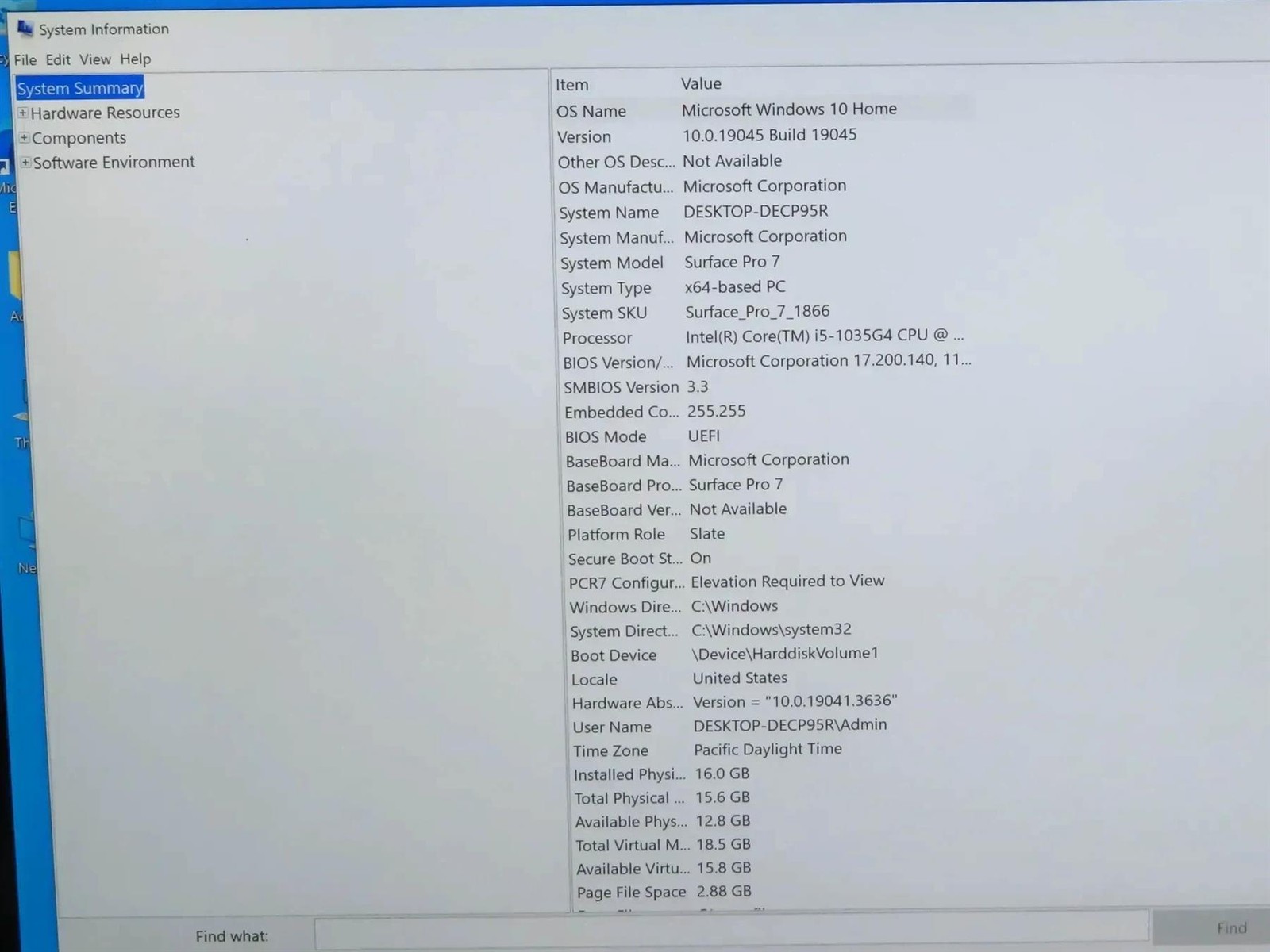This screenshot has height=952, width=1270.
Task: Select the BIOS Version/... row label
Action: click(618, 363)
